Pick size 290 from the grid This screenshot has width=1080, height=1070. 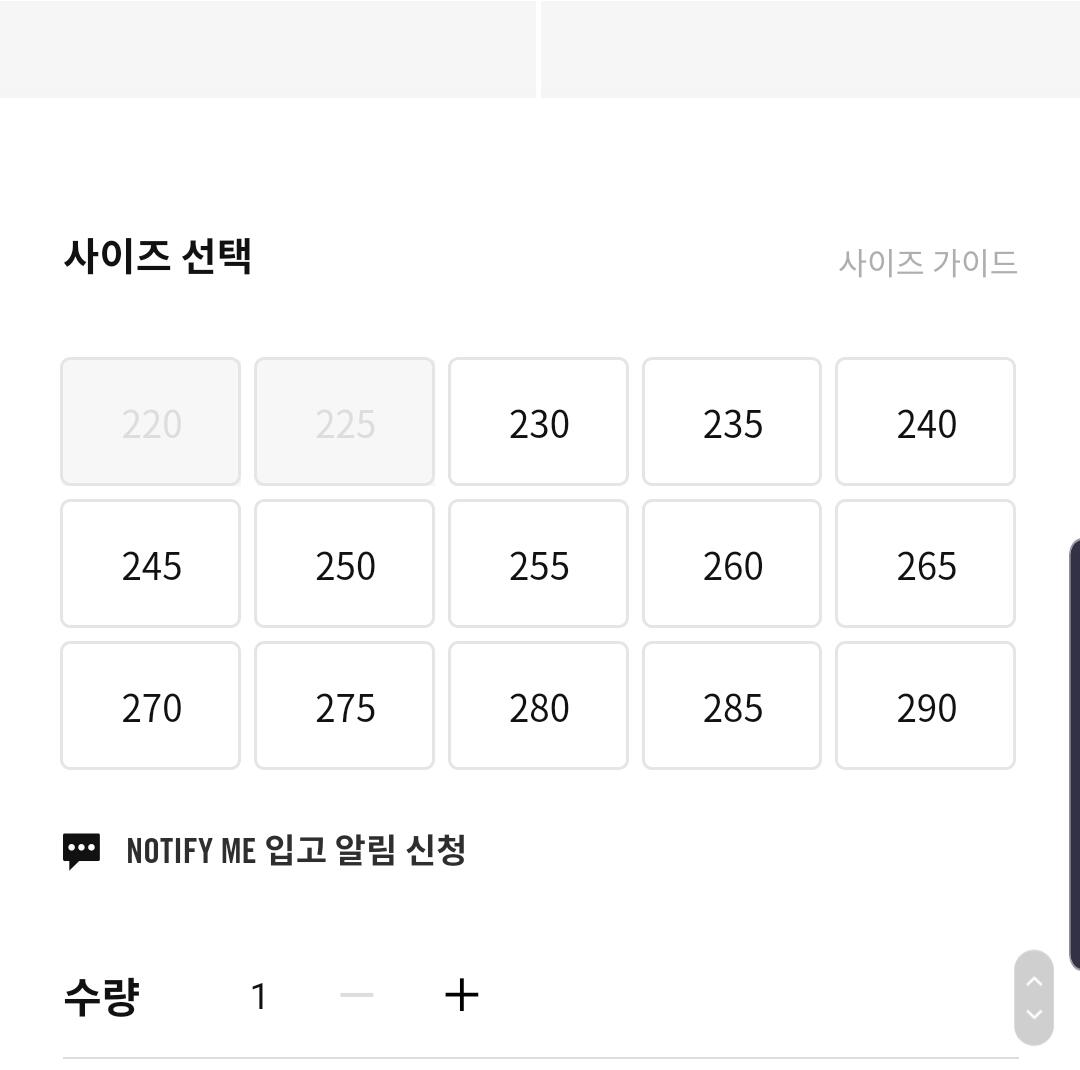click(926, 706)
